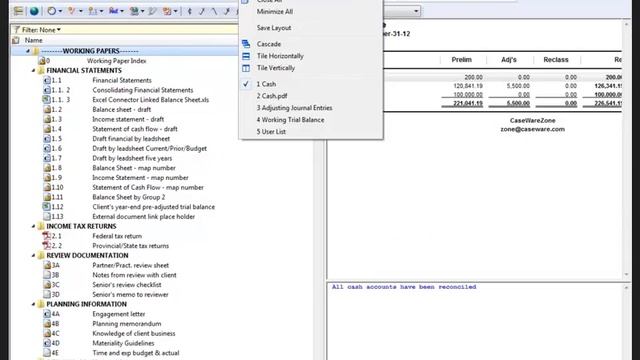
Task: Click scroll-up arrow of the document pane
Action: pyautogui.click(x=627, y=24)
